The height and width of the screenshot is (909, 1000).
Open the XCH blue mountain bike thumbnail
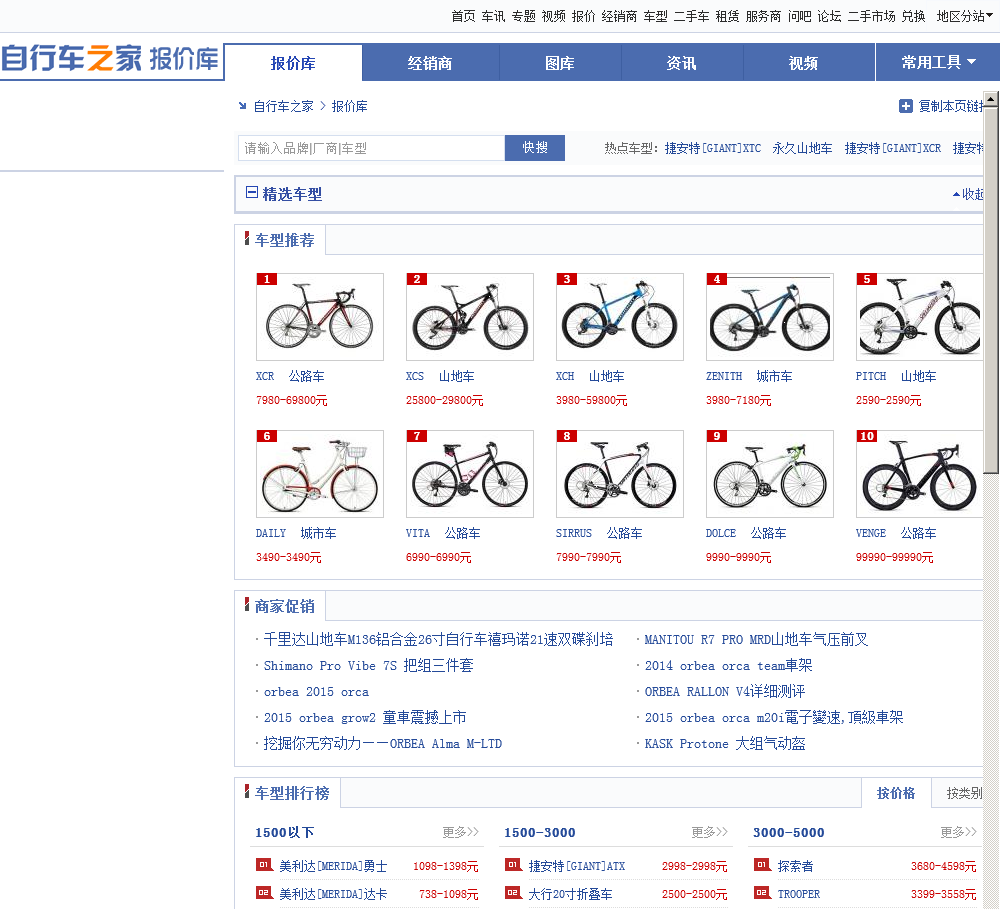tap(619, 317)
